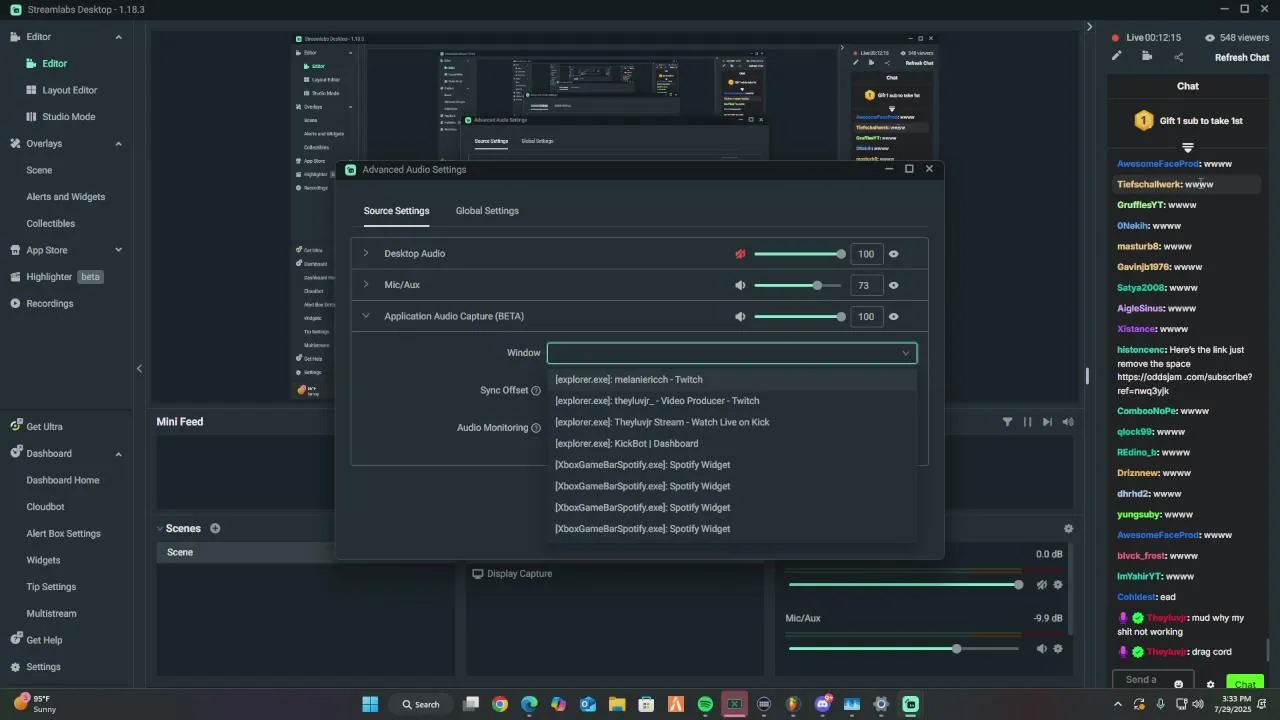Open Tip Settings in the sidebar
The height and width of the screenshot is (720, 1280).
click(x=52, y=587)
